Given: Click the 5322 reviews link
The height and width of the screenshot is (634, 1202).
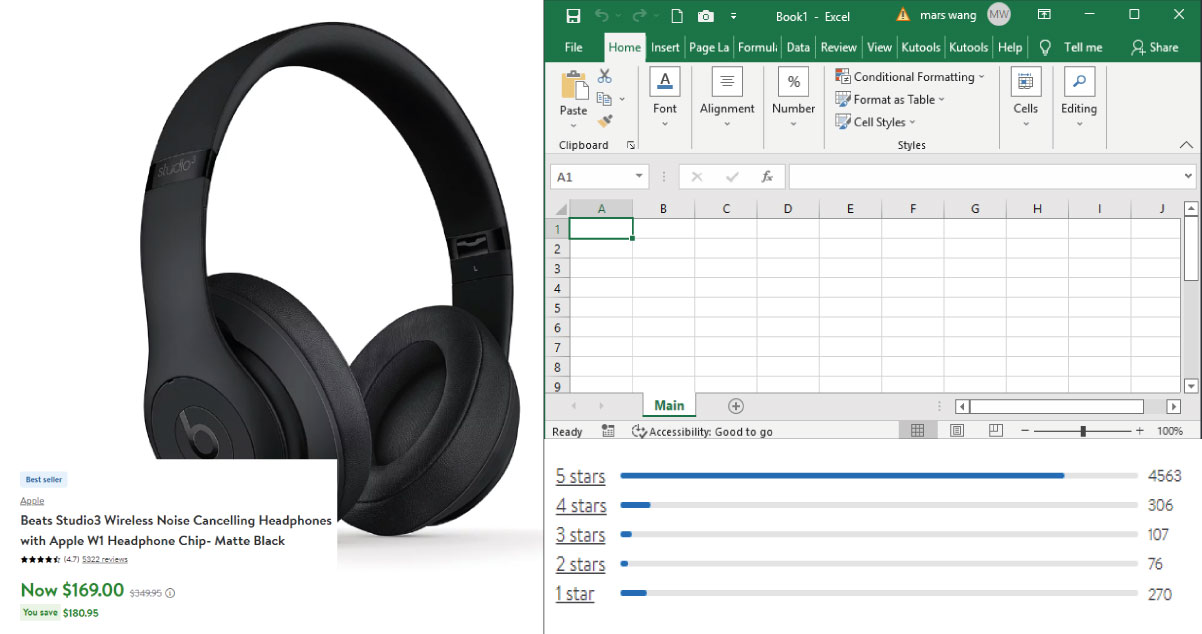Looking at the screenshot, I should 105,559.
